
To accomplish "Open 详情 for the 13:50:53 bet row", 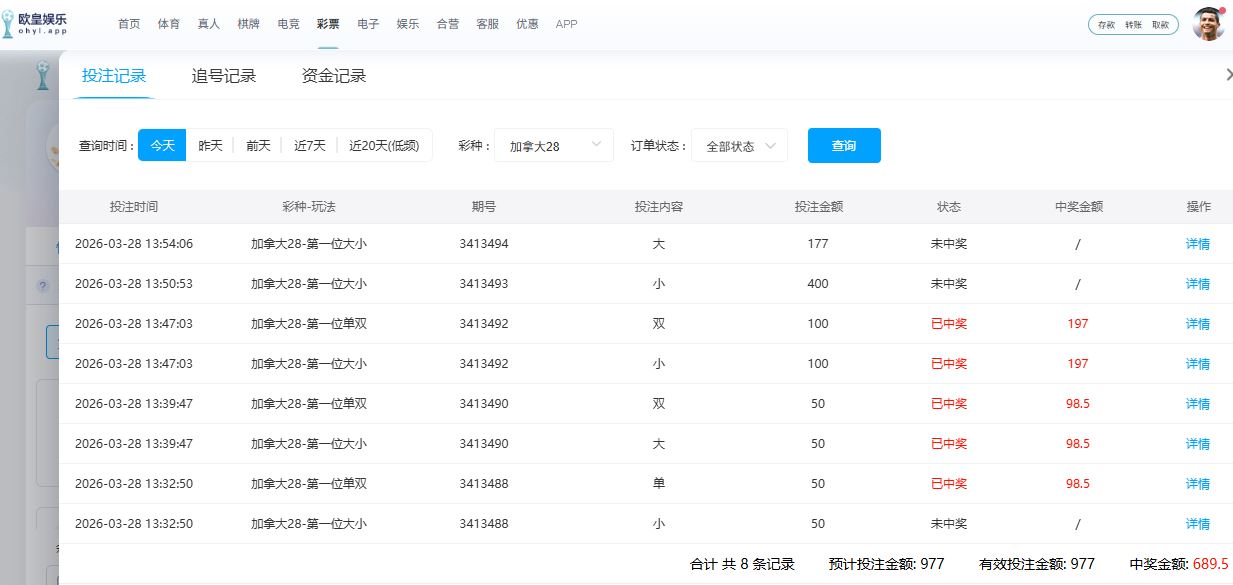I will tap(1197, 284).
